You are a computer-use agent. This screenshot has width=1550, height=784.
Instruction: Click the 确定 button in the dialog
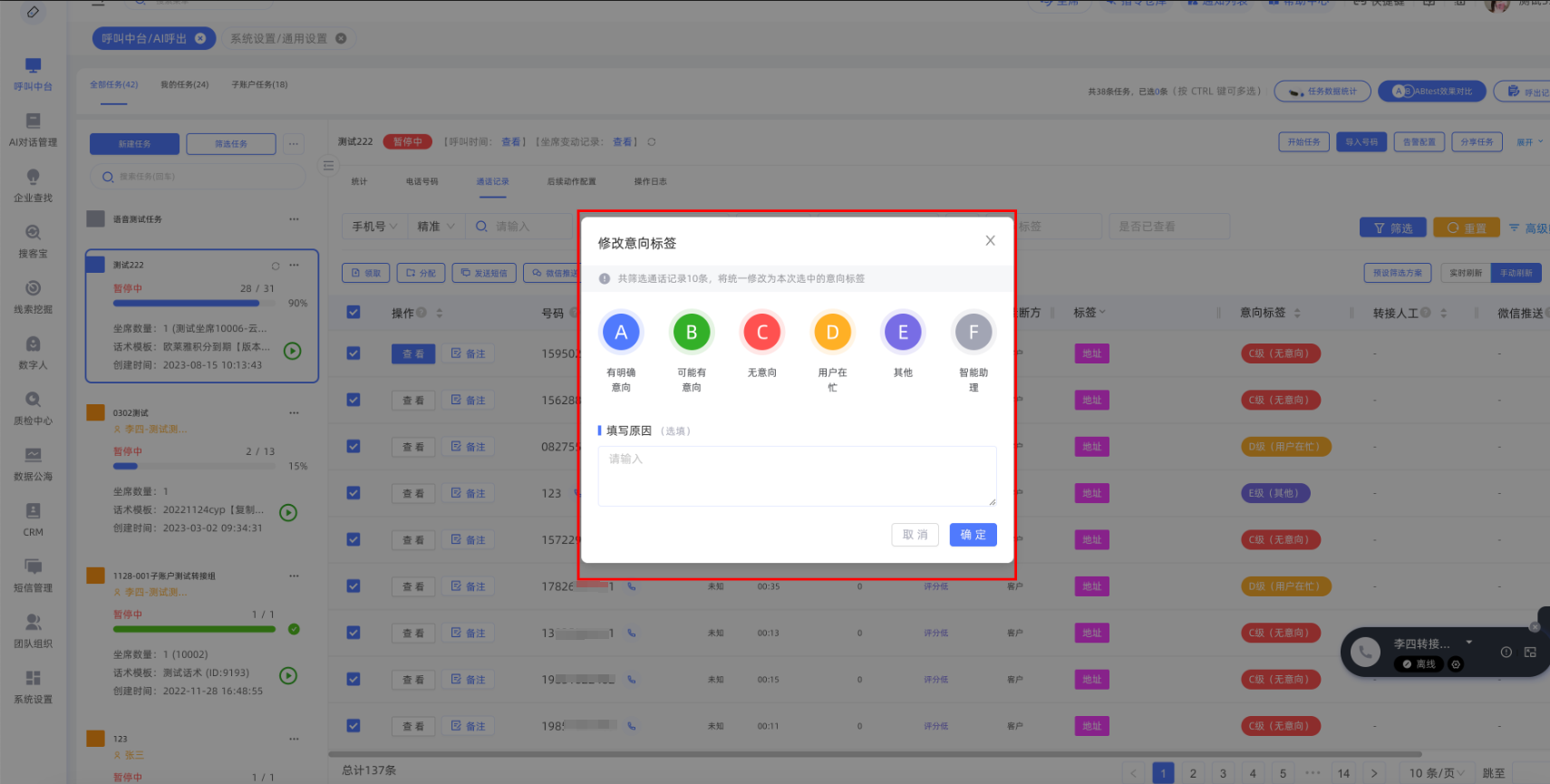point(973,535)
